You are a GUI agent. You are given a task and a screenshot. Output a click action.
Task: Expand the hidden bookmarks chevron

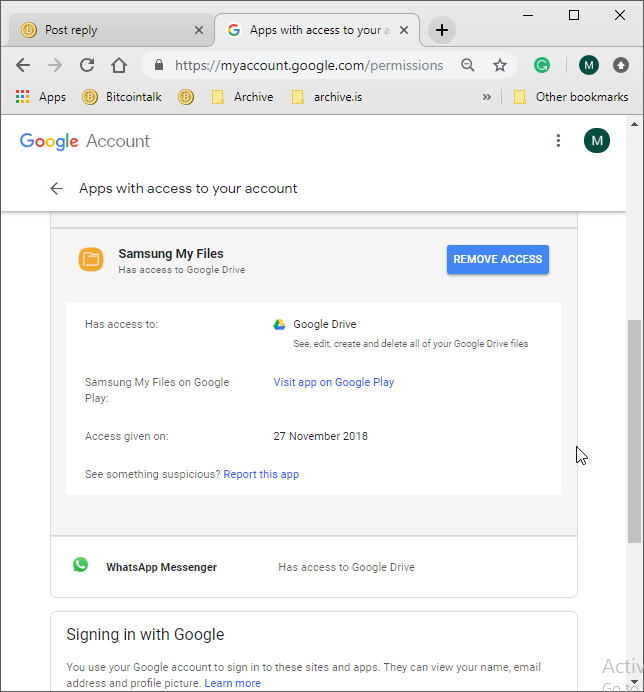(x=486, y=97)
